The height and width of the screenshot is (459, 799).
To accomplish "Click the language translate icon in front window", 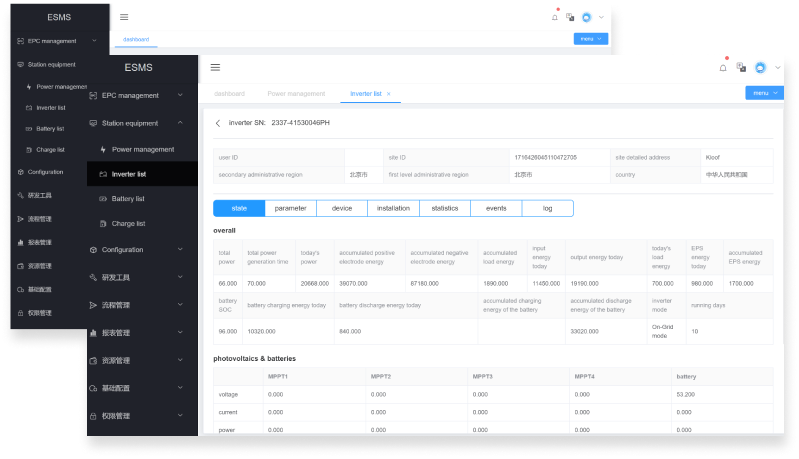I will pyautogui.click(x=741, y=67).
